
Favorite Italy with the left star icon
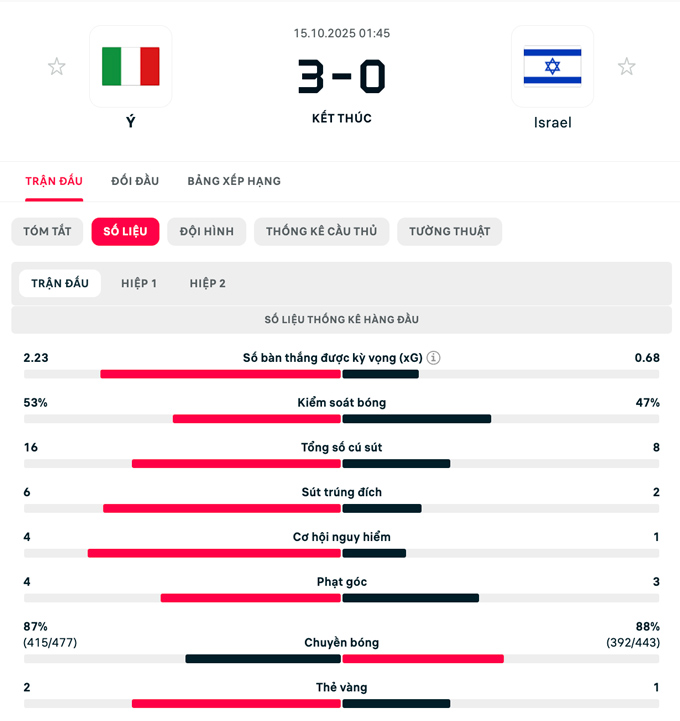57,67
